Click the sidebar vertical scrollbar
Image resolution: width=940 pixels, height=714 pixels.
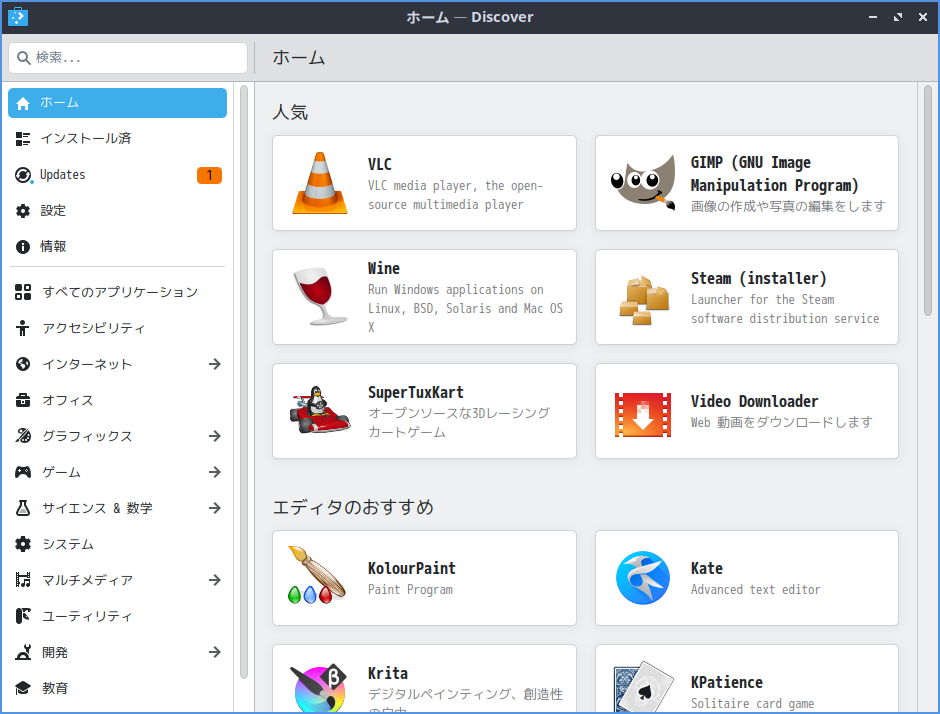pos(243,382)
